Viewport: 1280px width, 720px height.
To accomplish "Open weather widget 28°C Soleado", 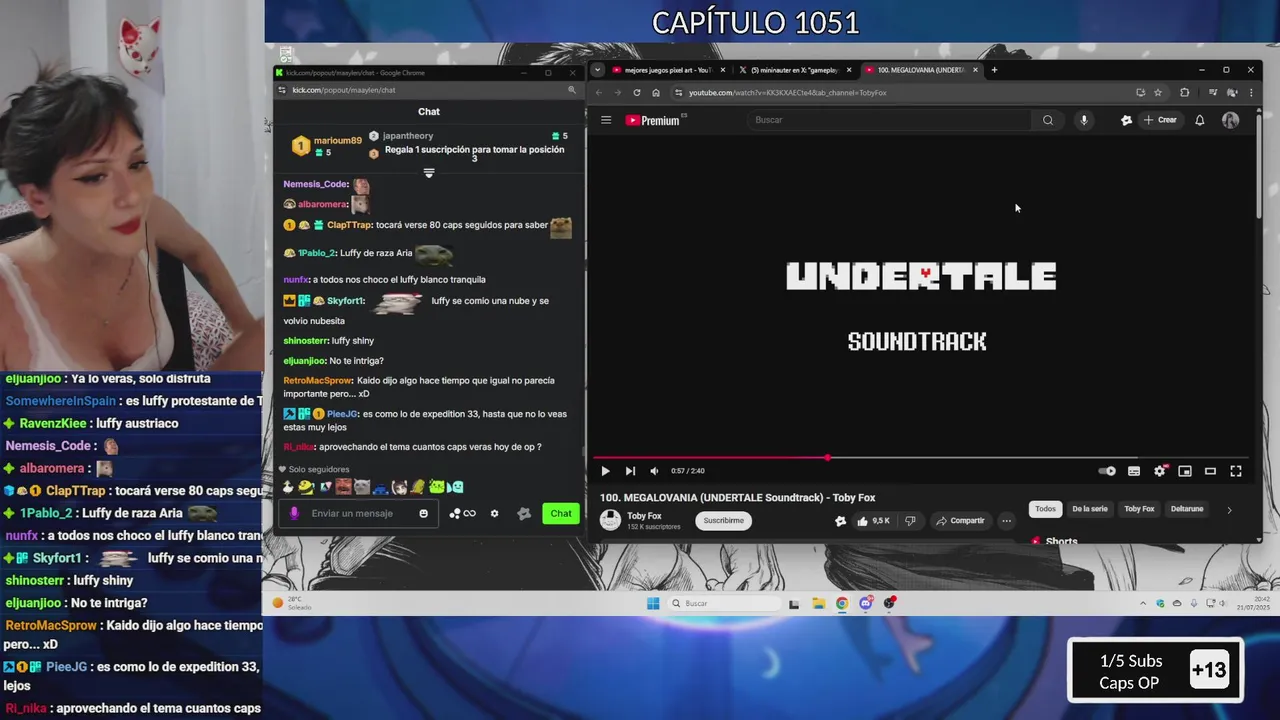I will [x=293, y=603].
